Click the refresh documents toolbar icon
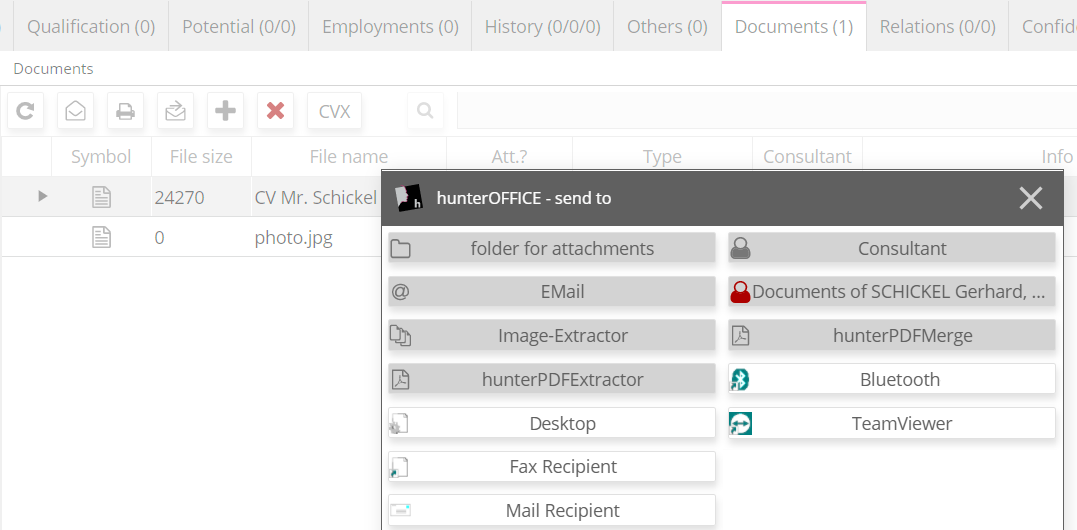Viewport: 1077px width, 530px height. point(25,111)
